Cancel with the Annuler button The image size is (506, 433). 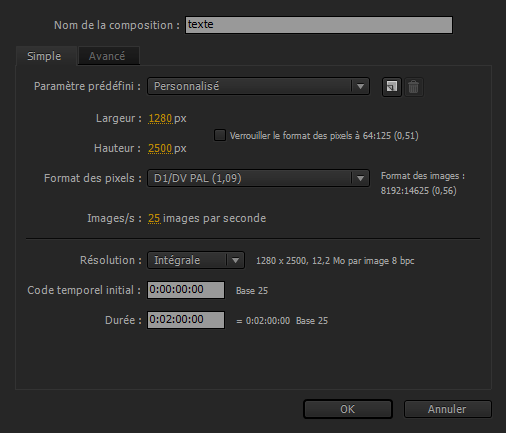coord(447,409)
